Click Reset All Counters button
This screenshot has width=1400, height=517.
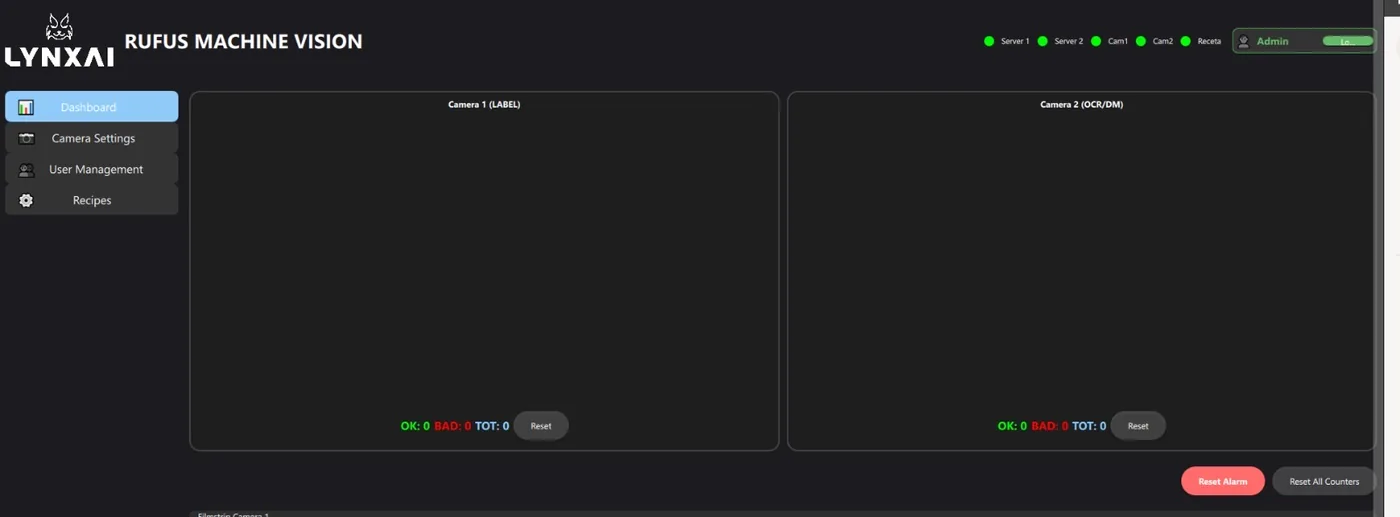(1324, 481)
